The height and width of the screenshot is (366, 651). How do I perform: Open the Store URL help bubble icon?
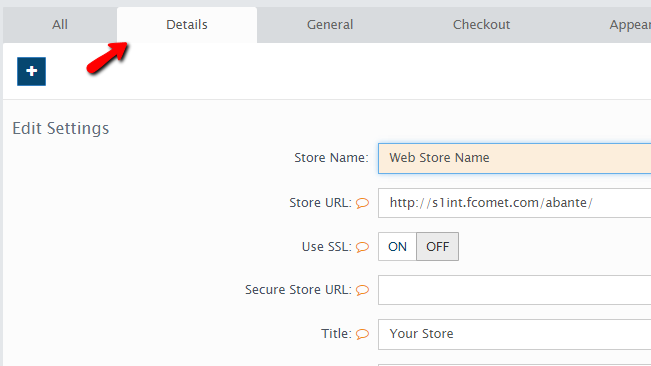tap(362, 203)
